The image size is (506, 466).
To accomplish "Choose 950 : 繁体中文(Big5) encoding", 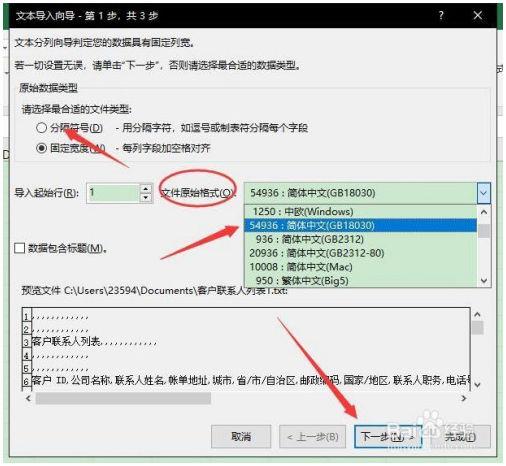I will tap(361, 280).
